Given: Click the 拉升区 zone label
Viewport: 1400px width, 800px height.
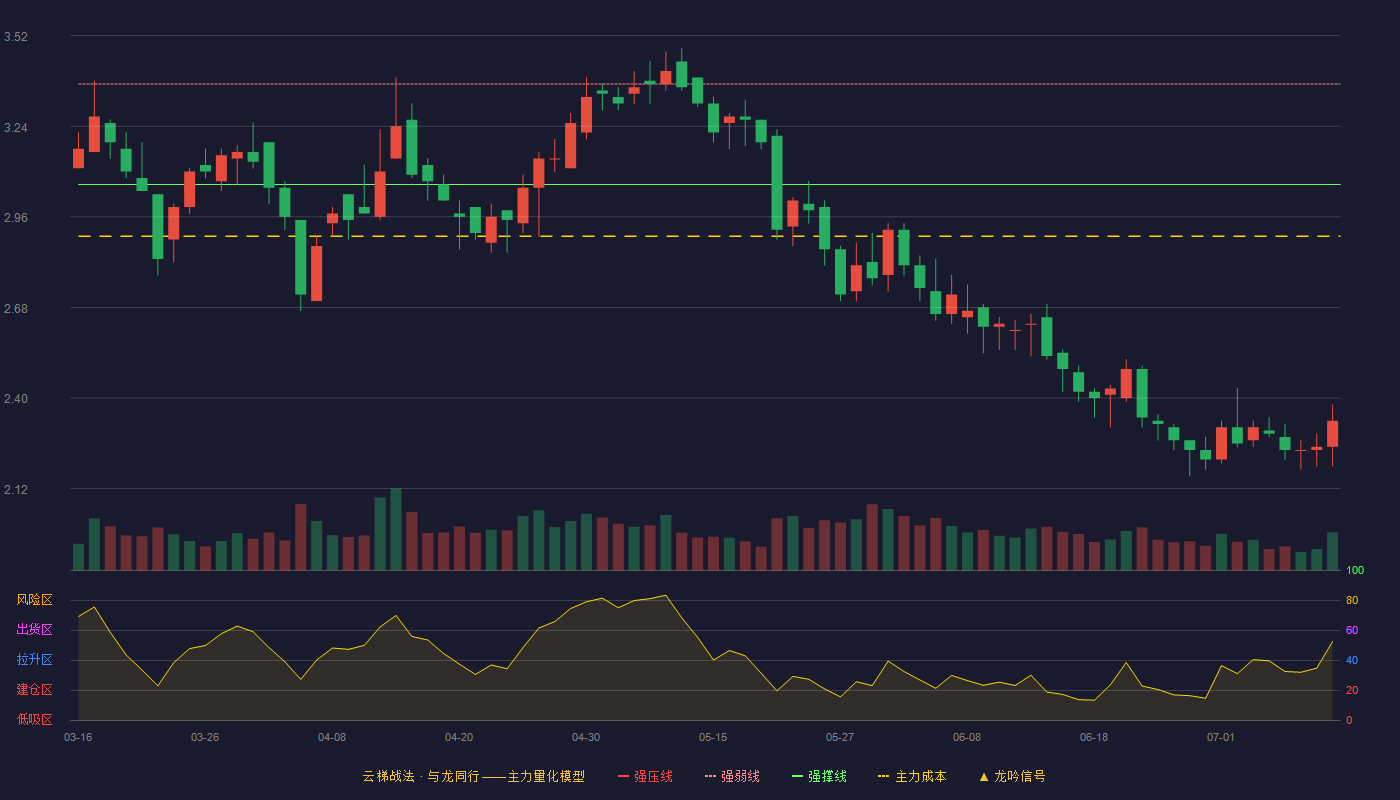Looking at the screenshot, I should 34,660.
